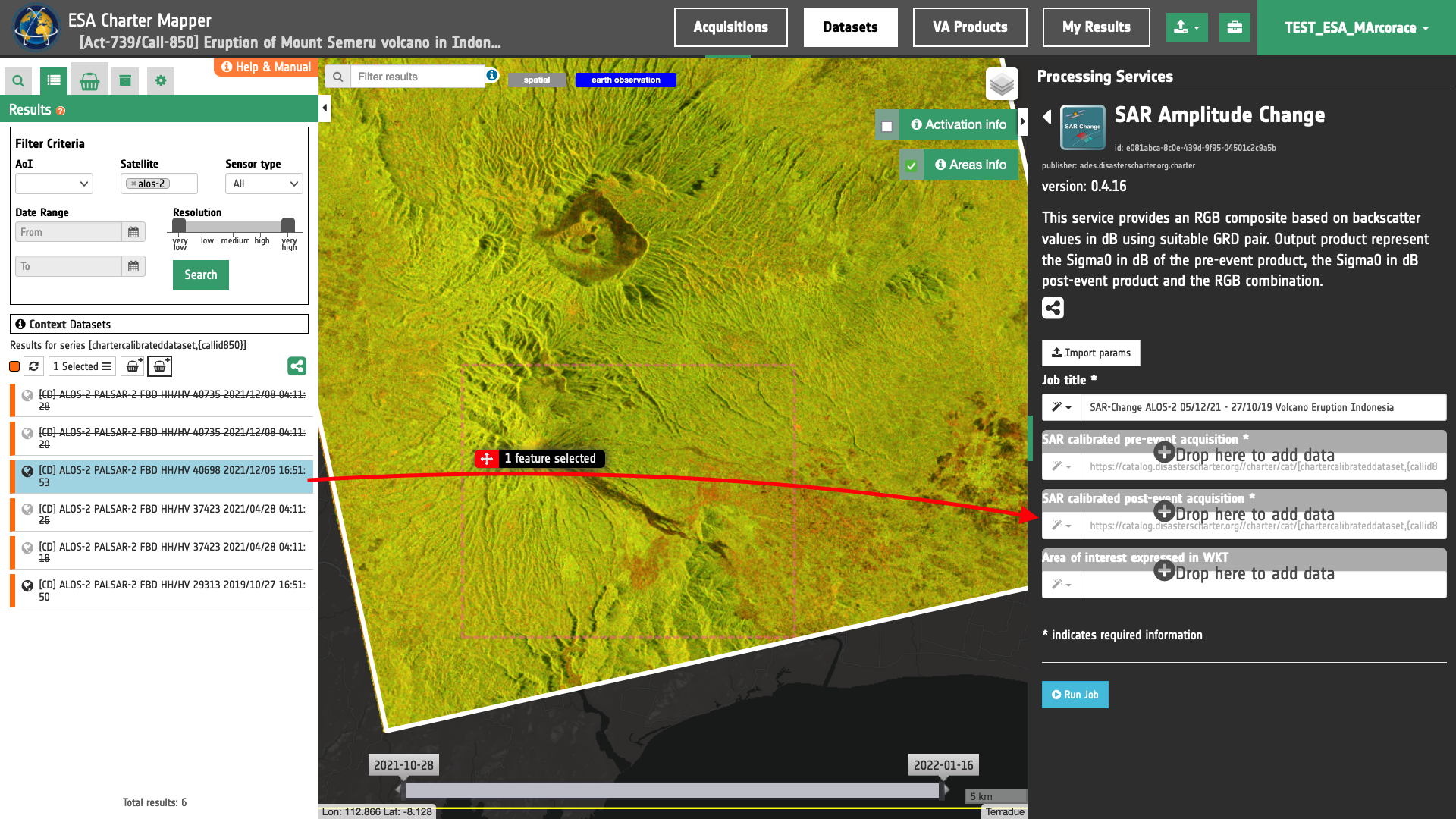Open the Context Datasets section
Viewport: 1456px width, 819px height.
pyautogui.click(x=159, y=324)
